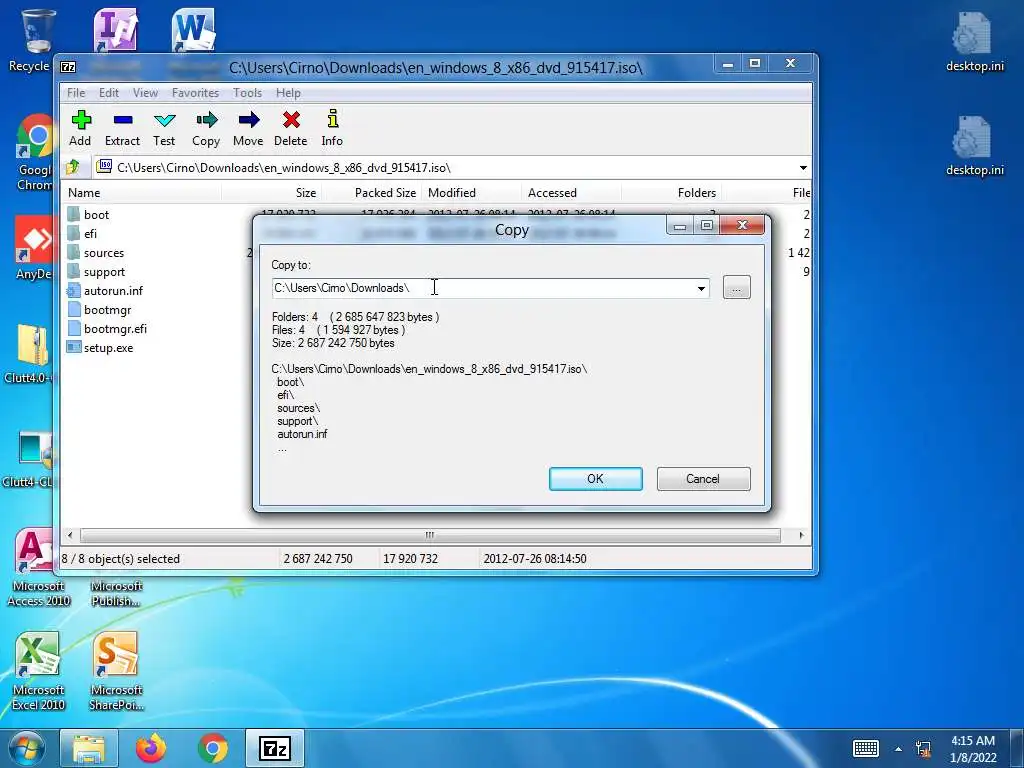Click the scrollbar left arrow
Viewport: 1024px width, 768px height.
click(x=71, y=536)
